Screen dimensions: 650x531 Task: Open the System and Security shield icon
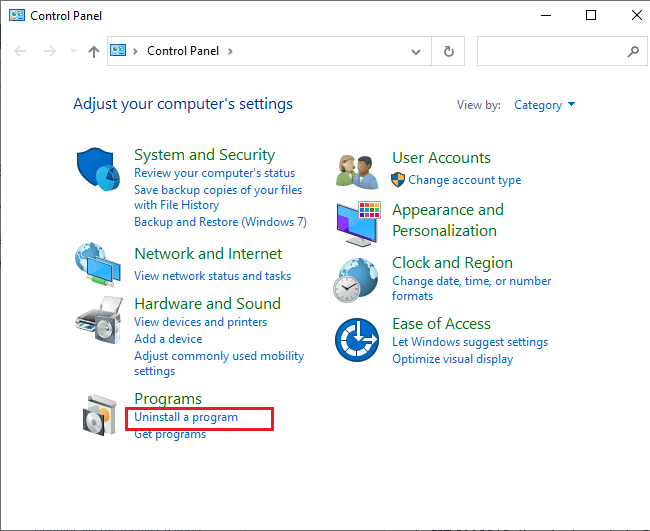pyautogui.click(x=98, y=169)
